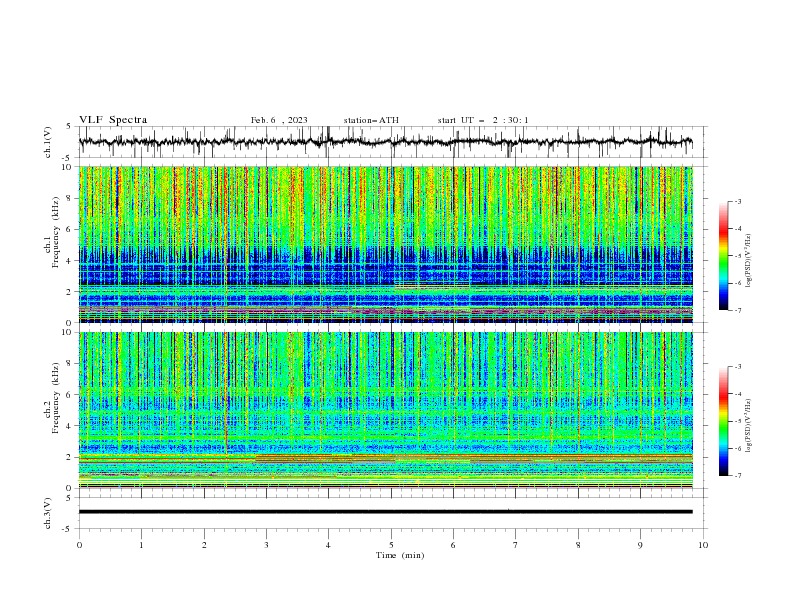The width and height of the screenshot is (792, 612).
Task: Click the 'start UT = 2 :30: 1' text
Action: (x=483, y=120)
